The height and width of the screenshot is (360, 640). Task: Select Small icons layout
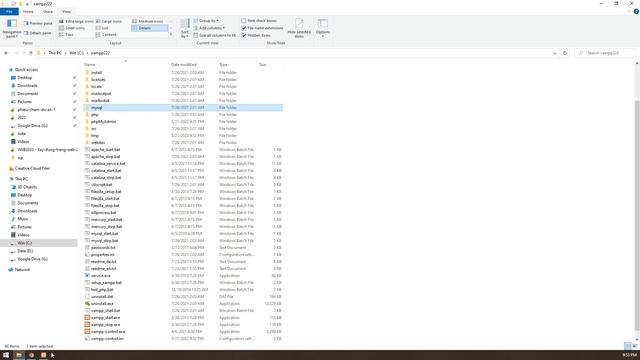pos(72,28)
